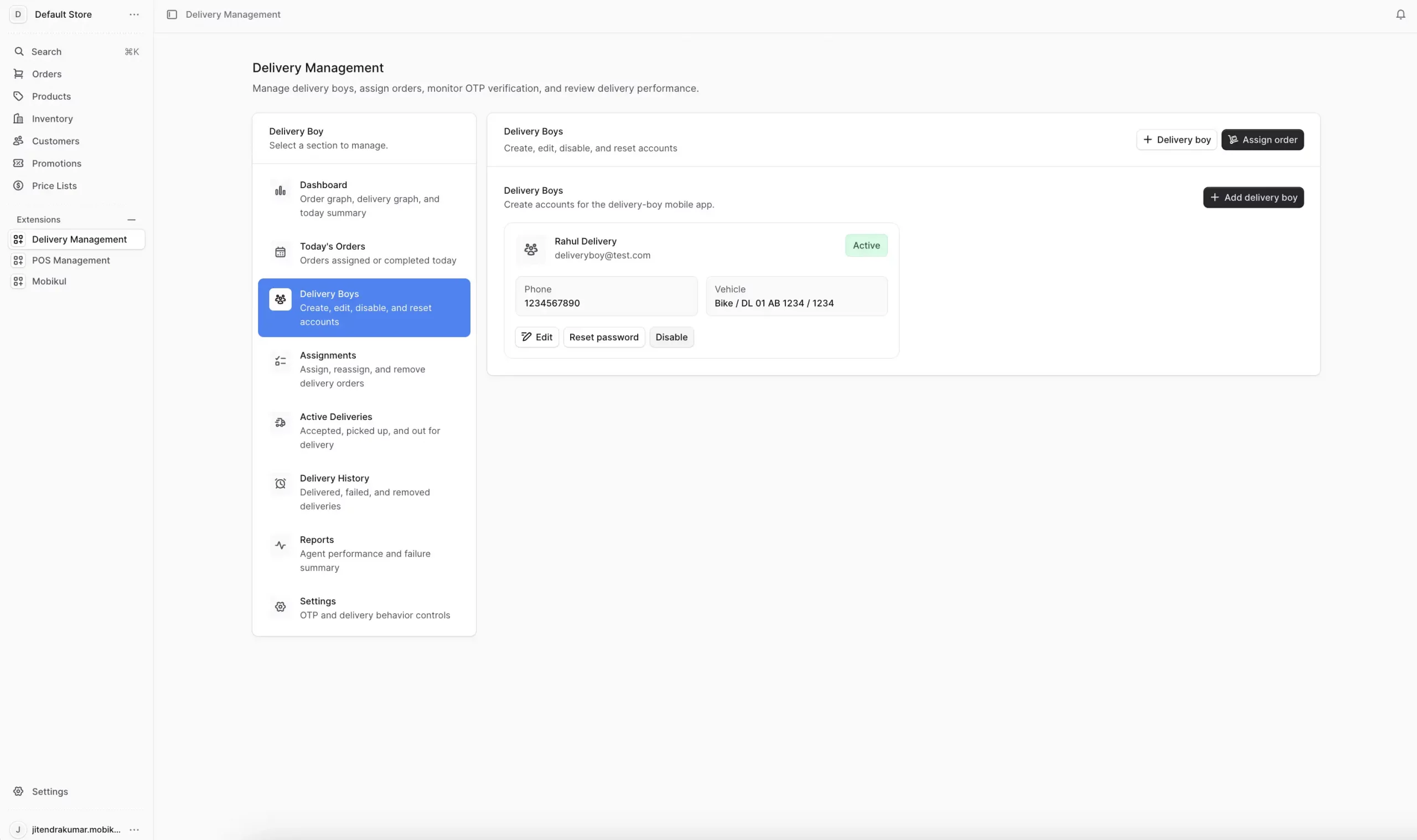Viewport: 1417px width, 840px height.
Task: Click the user avatar J icon
Action: [18, 829]
